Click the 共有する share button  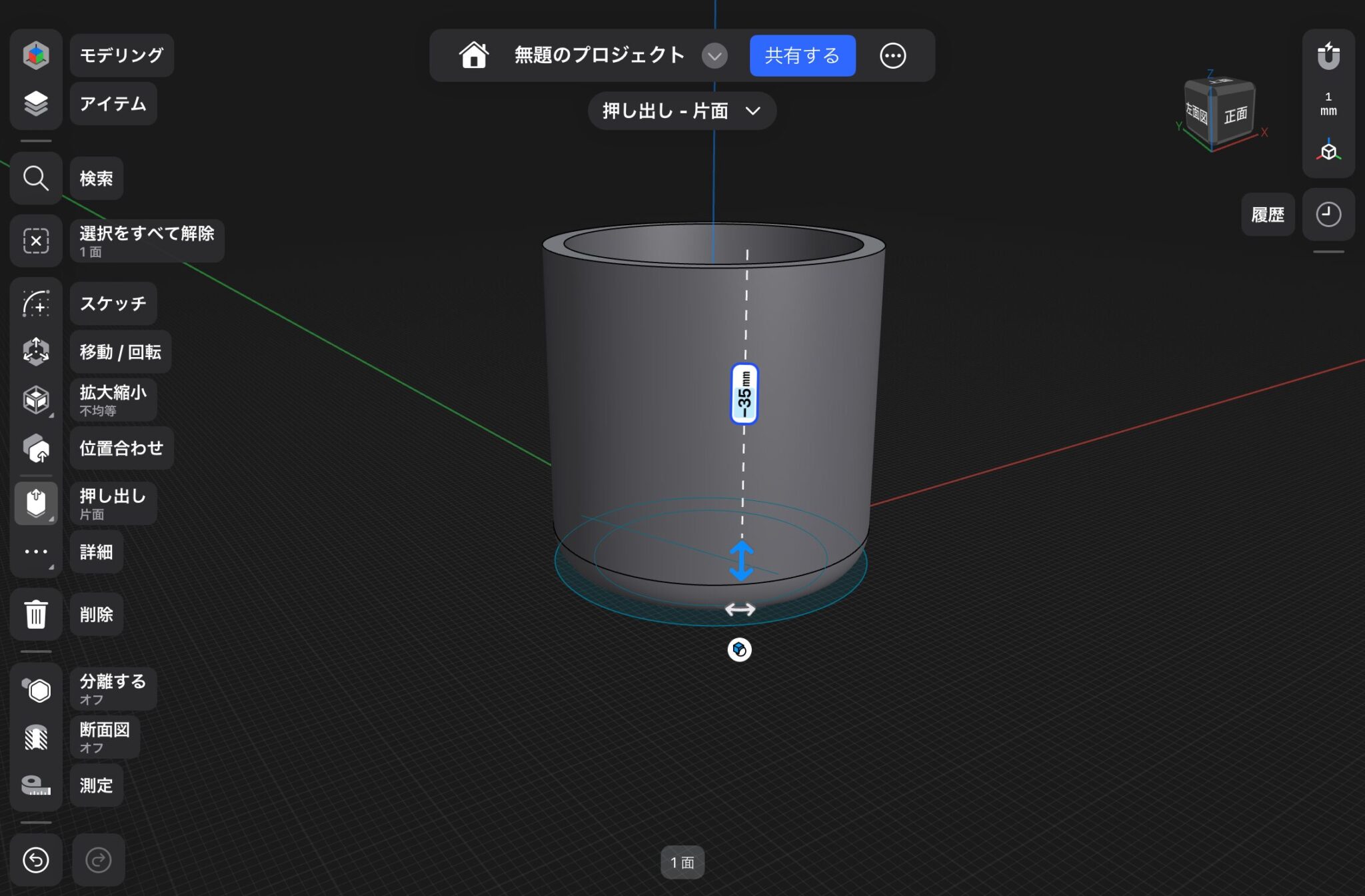[802, 56]
